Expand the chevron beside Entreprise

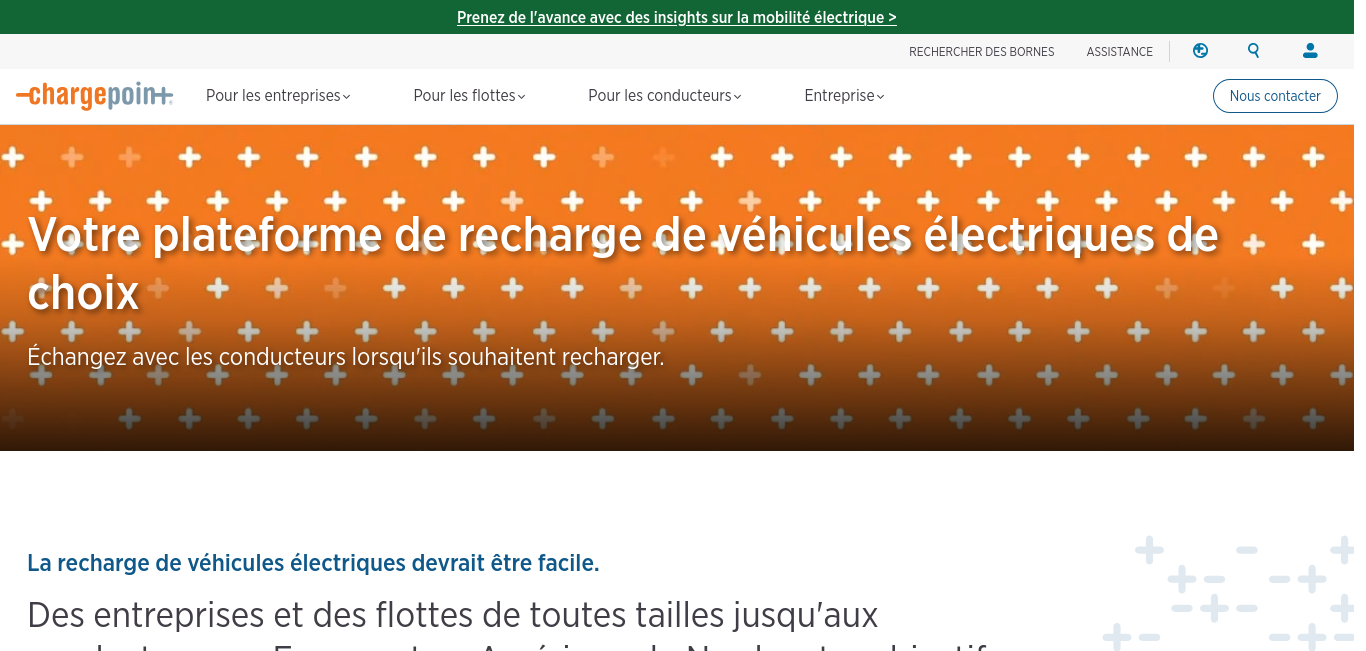(x=881, y=97)
